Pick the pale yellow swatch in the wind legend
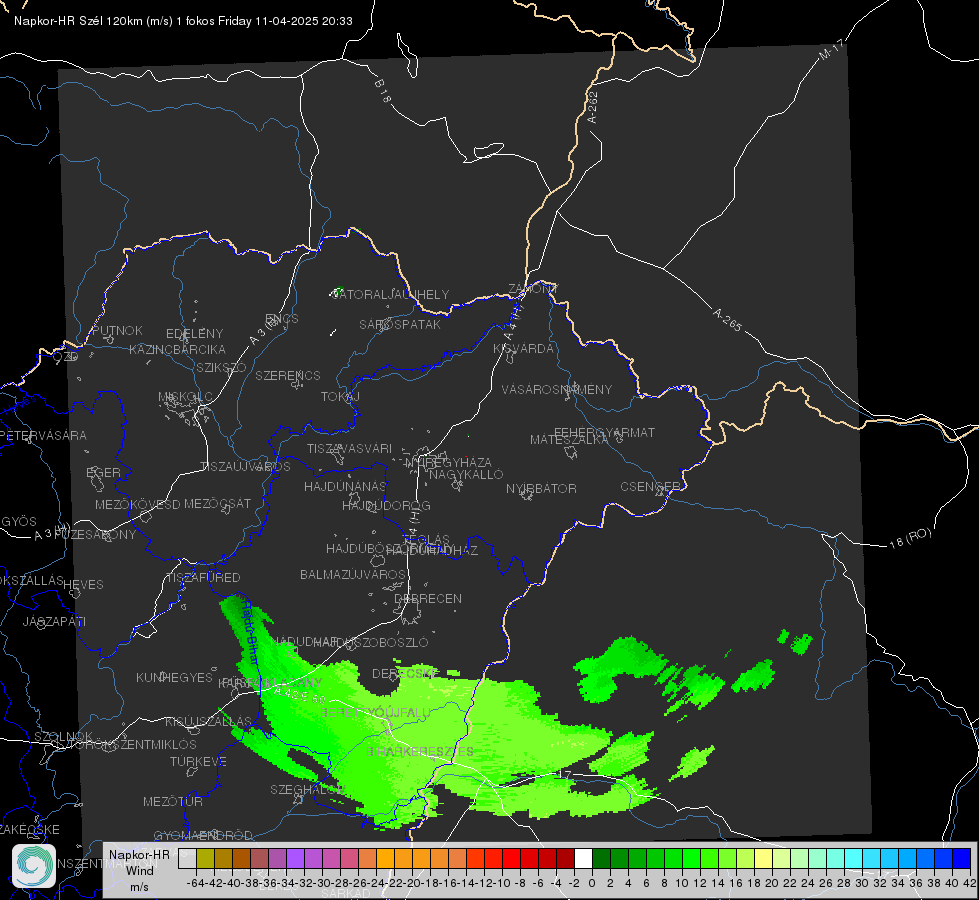979x900 pixels. [763, 859]
